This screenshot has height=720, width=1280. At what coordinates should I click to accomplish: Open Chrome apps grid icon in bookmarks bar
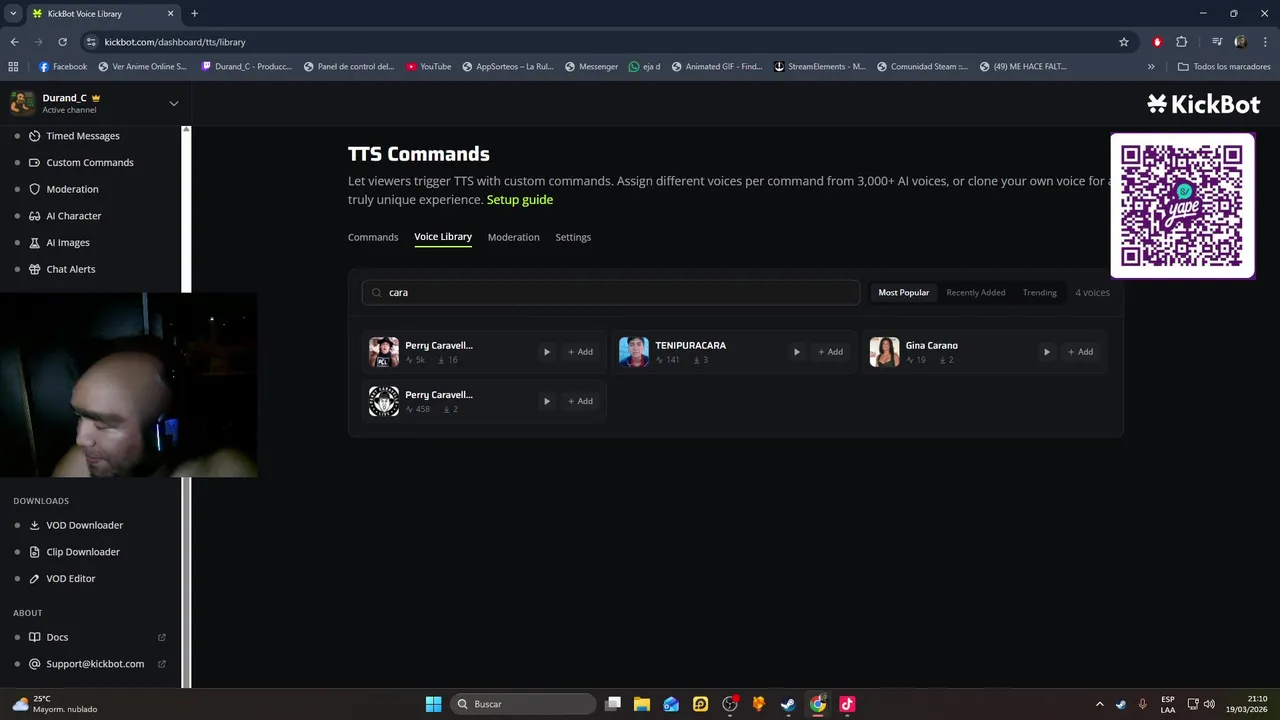tap(13, 67)
